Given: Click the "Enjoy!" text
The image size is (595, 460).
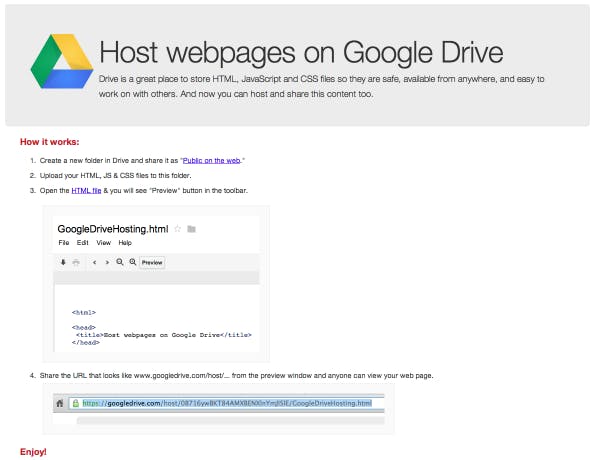Looking at the screenshot, I should coord(33,452).
